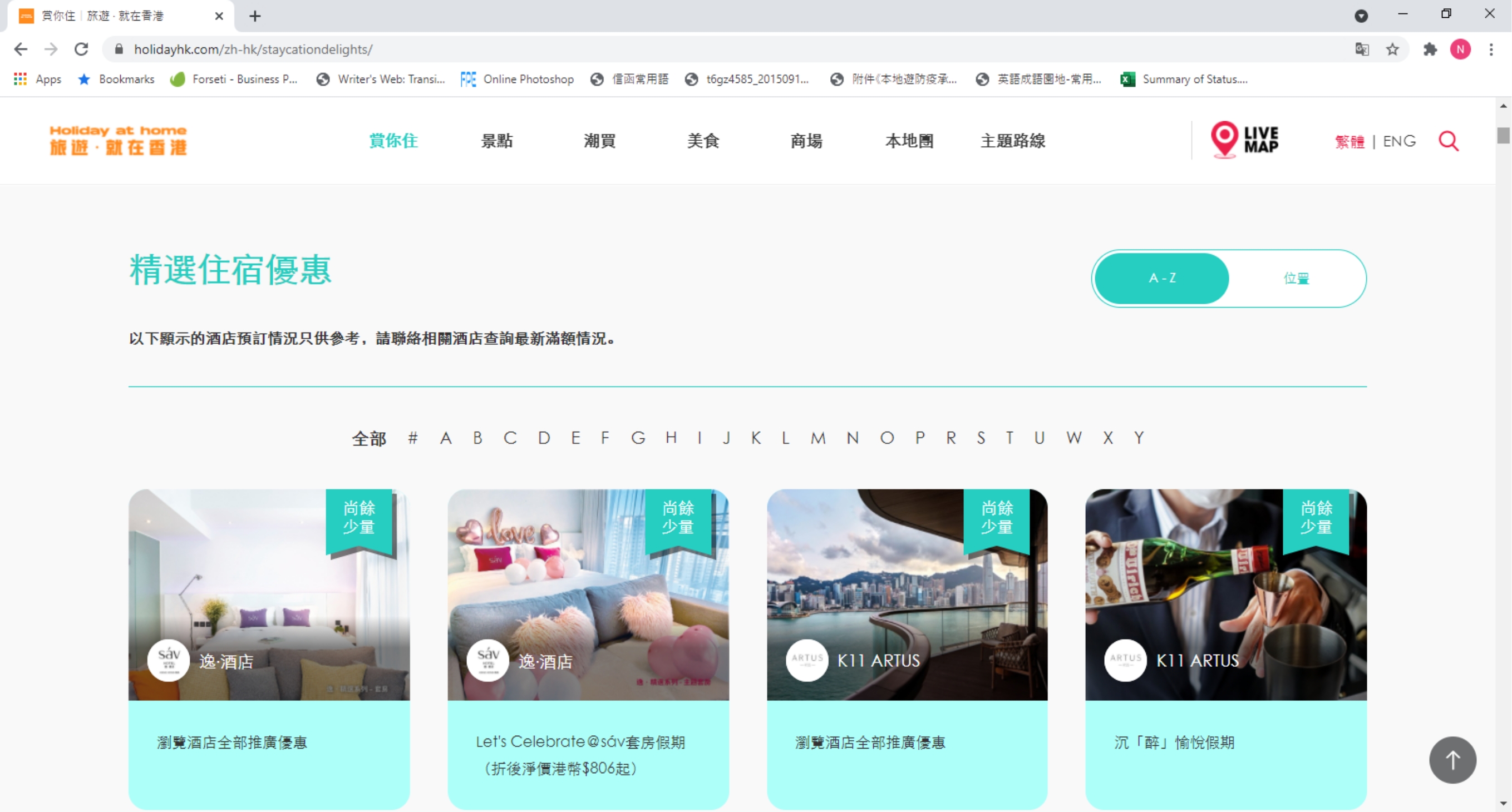Screen dimensions: 1512x812
Task: Reload the page with refresh icon
Action: (x=82, y=49)
